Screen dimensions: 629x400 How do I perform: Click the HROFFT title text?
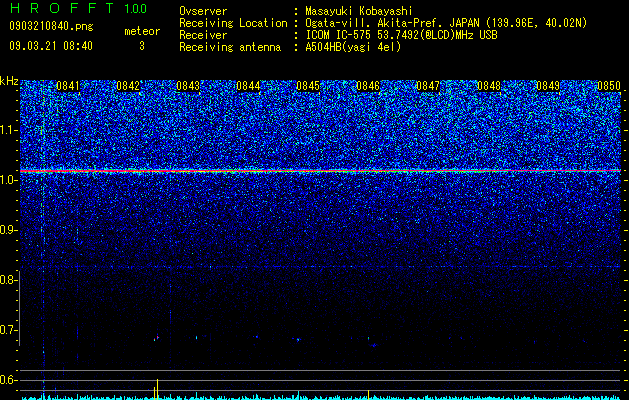click(62, 8)
